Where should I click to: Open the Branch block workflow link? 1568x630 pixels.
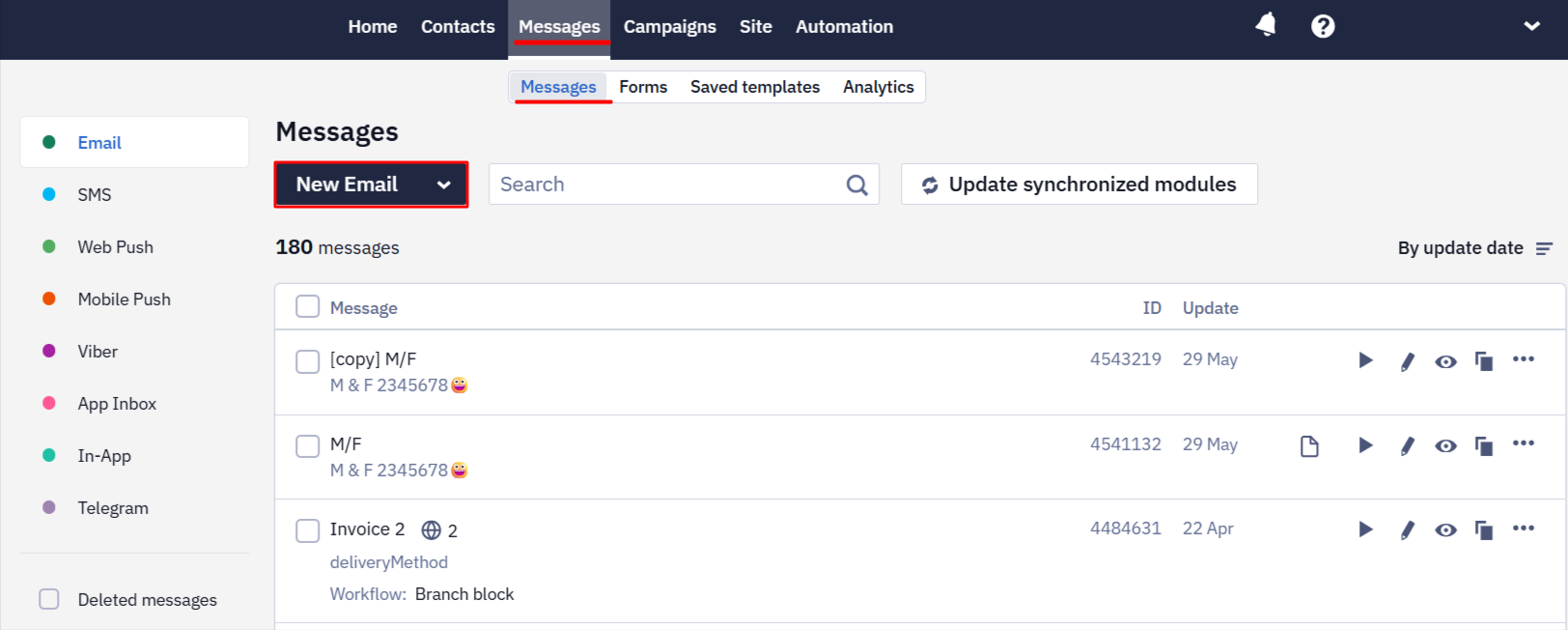pos(464,594)
